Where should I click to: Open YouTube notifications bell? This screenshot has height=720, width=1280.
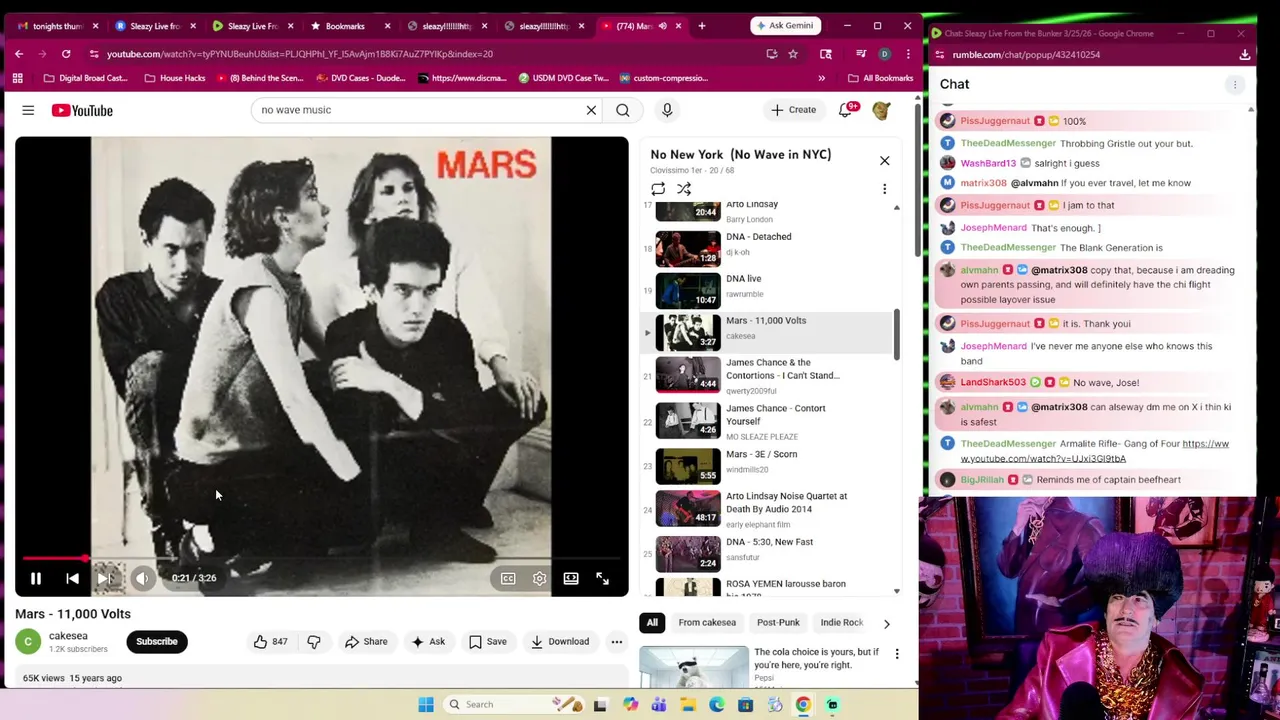(x=846, y=110)
